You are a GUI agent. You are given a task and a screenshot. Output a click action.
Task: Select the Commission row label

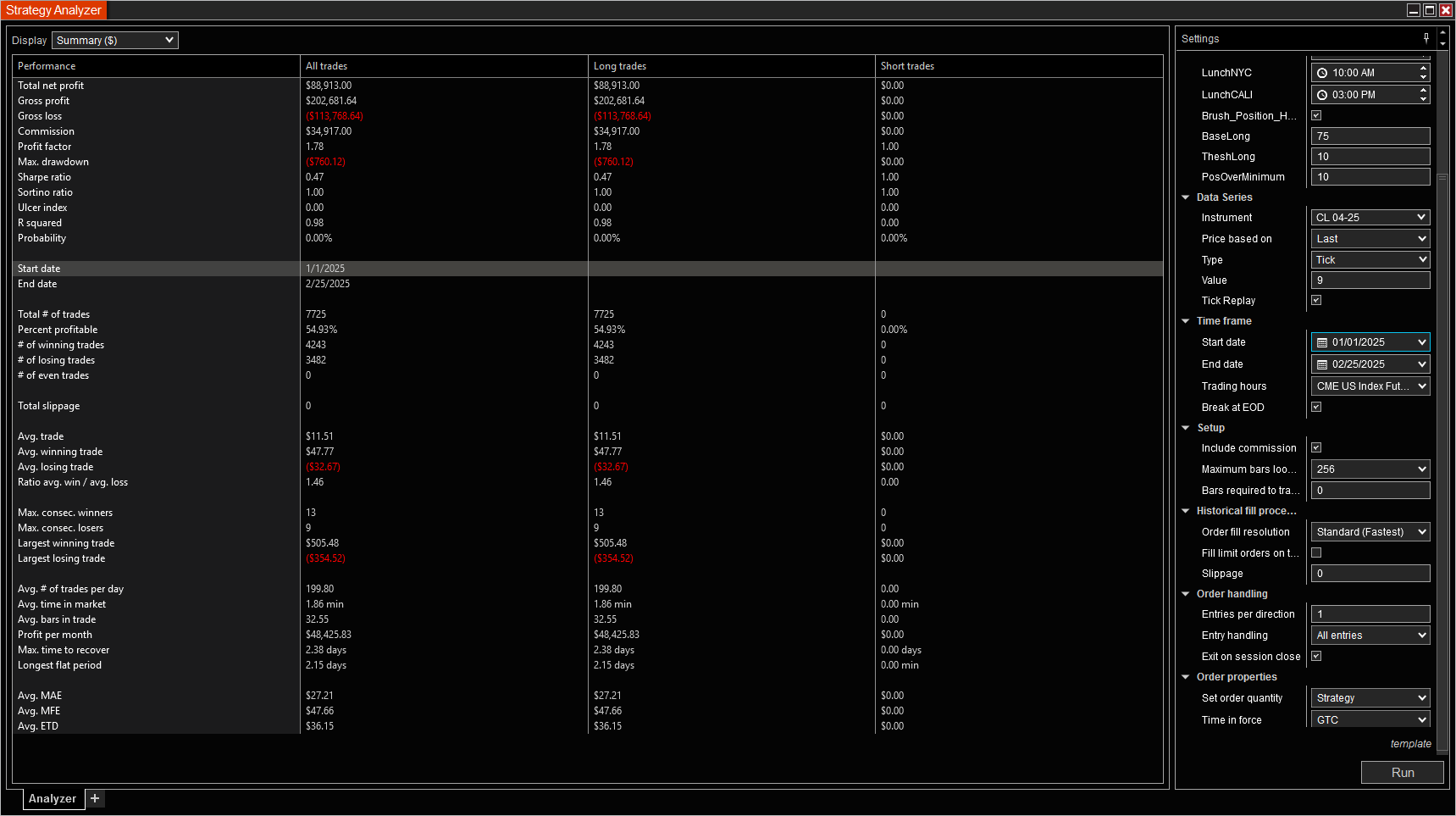[x=47, y=131]
